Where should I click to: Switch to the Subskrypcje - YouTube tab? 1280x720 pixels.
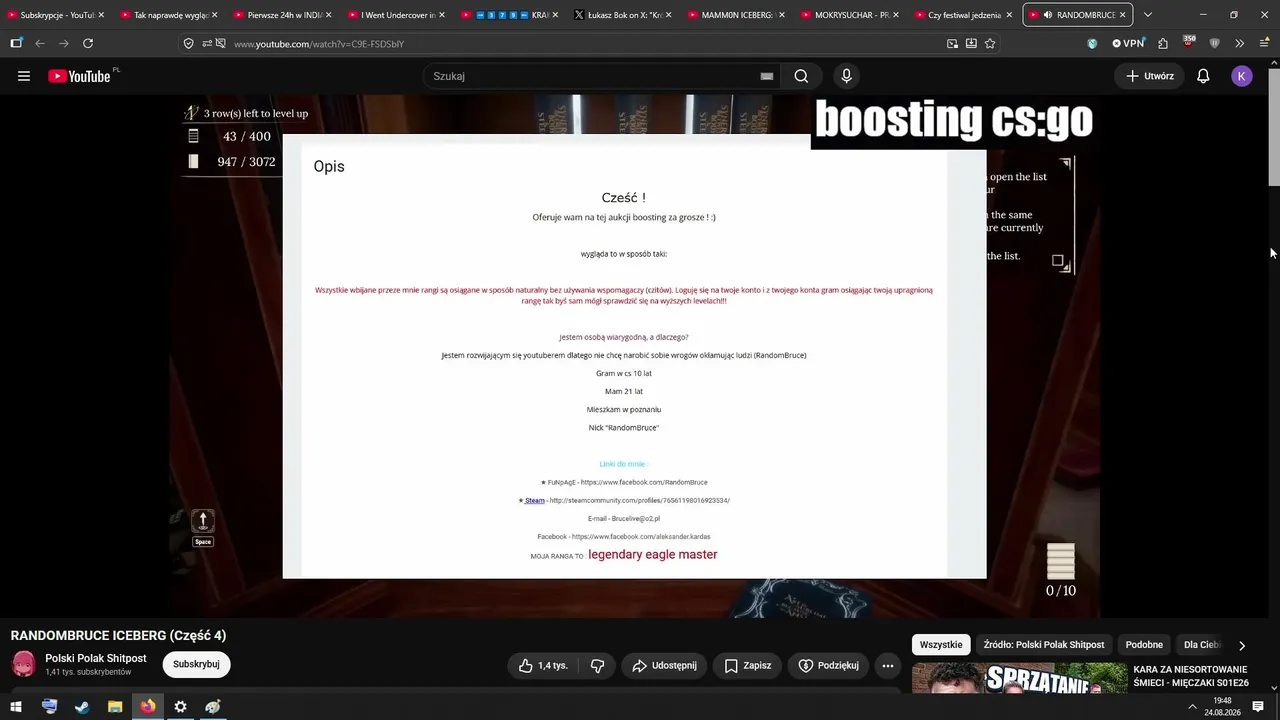[x=56, y=15]
